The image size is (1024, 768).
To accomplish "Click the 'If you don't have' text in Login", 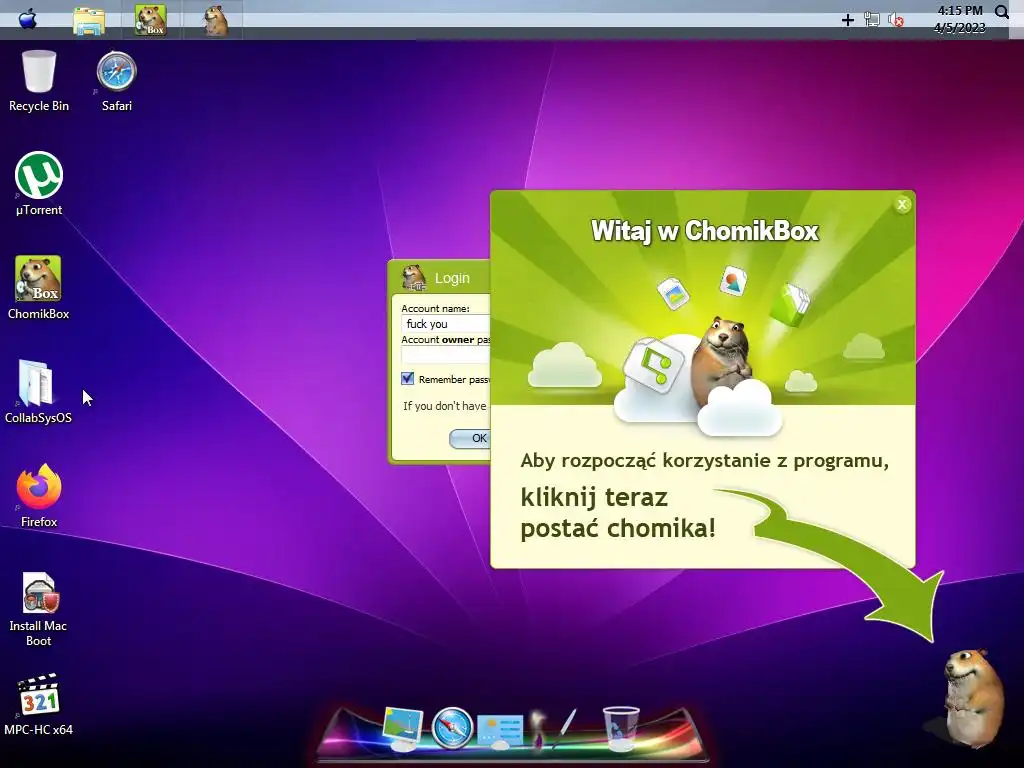I will [x=445, y=406].
